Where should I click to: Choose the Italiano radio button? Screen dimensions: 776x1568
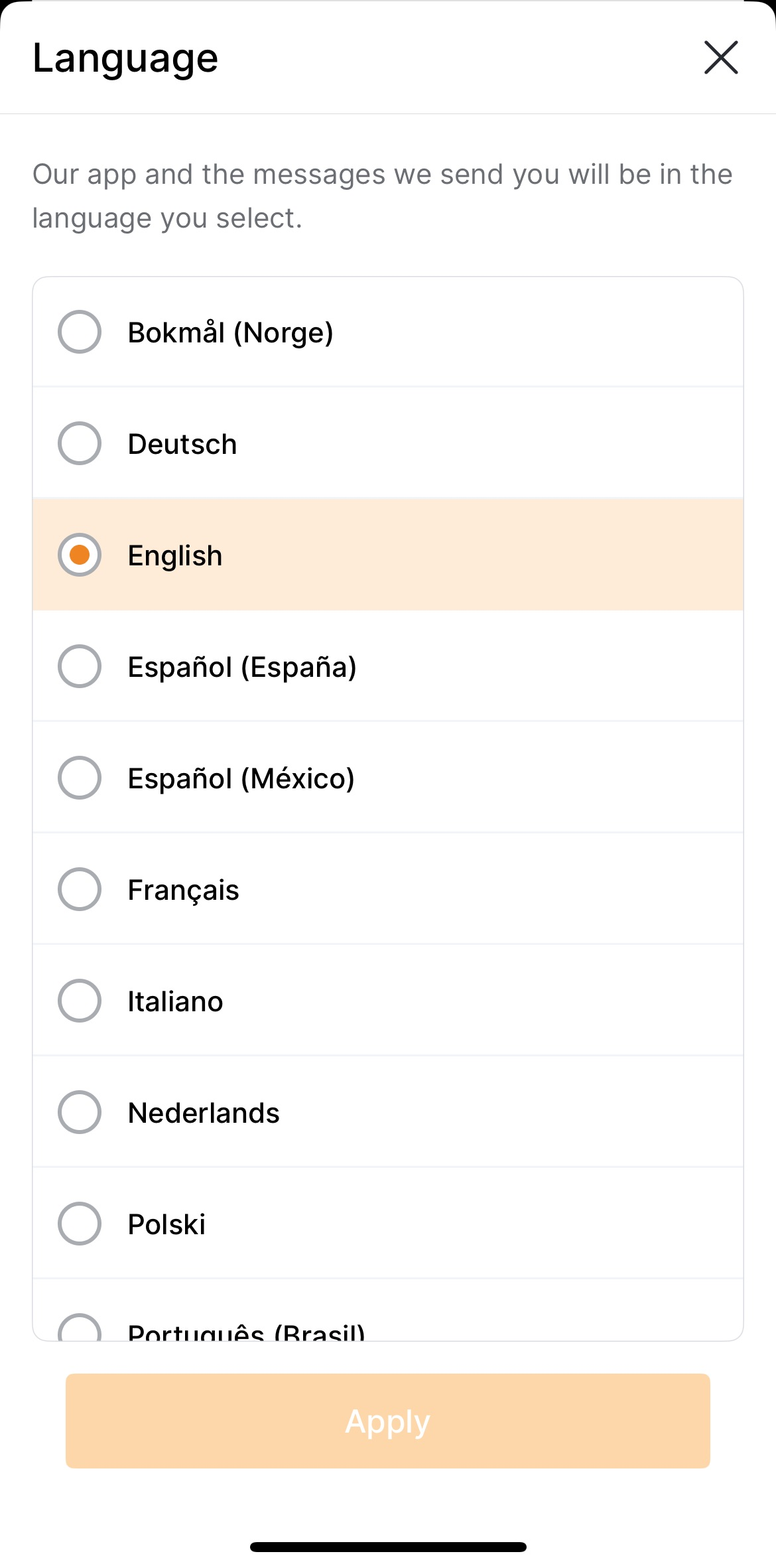80,1001
